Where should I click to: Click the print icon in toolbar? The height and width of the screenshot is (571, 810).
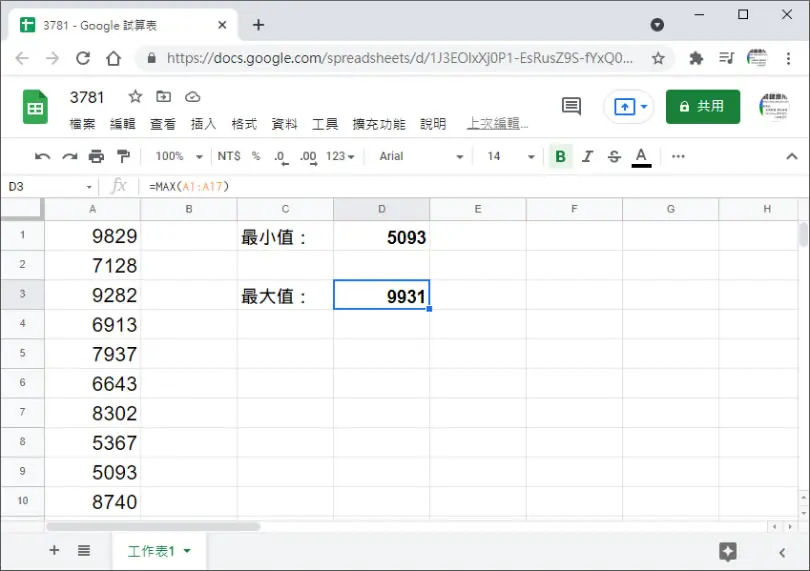(x=96, y=156)
